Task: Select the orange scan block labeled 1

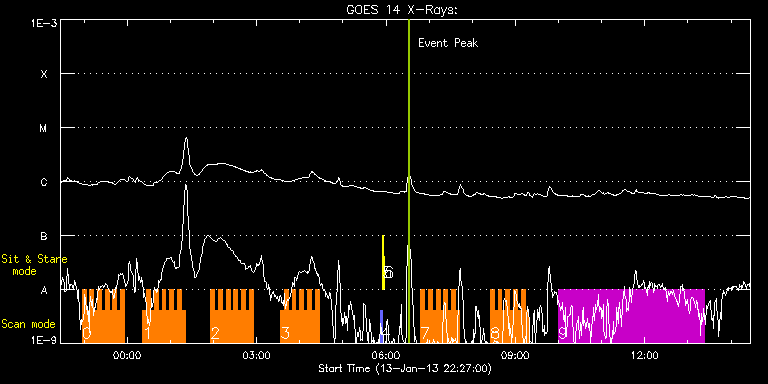Action: tap(164, 316)
